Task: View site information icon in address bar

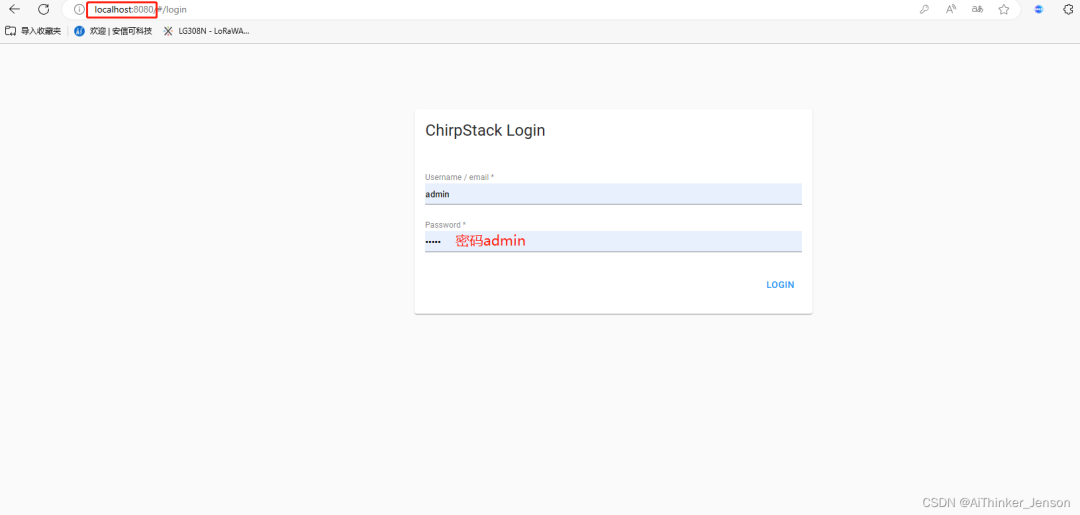Action: [79, 10]
